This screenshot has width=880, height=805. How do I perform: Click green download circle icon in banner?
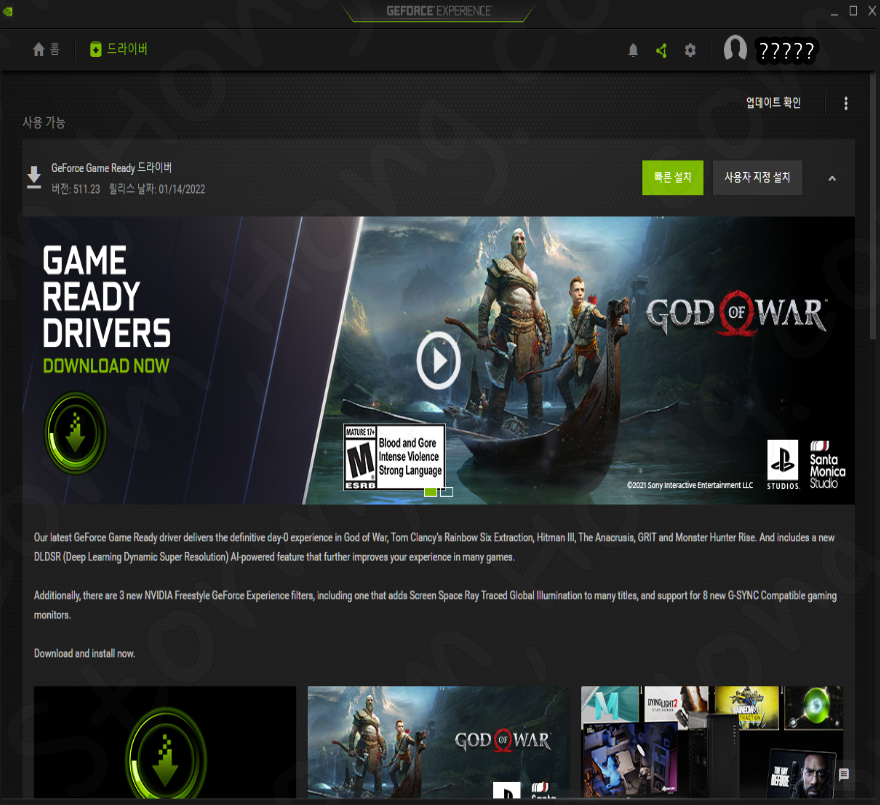75,433
